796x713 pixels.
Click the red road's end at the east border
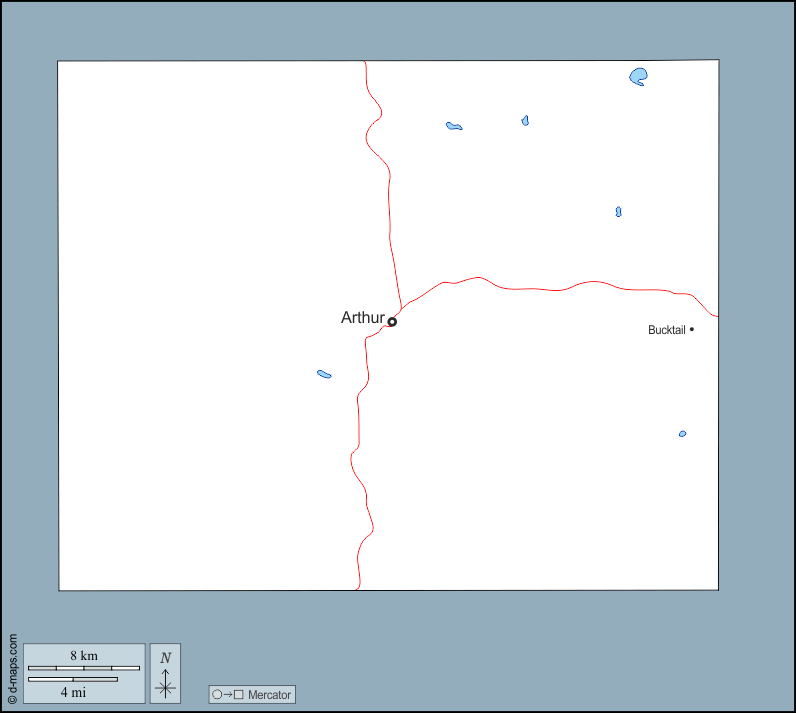tap(716, 316)
